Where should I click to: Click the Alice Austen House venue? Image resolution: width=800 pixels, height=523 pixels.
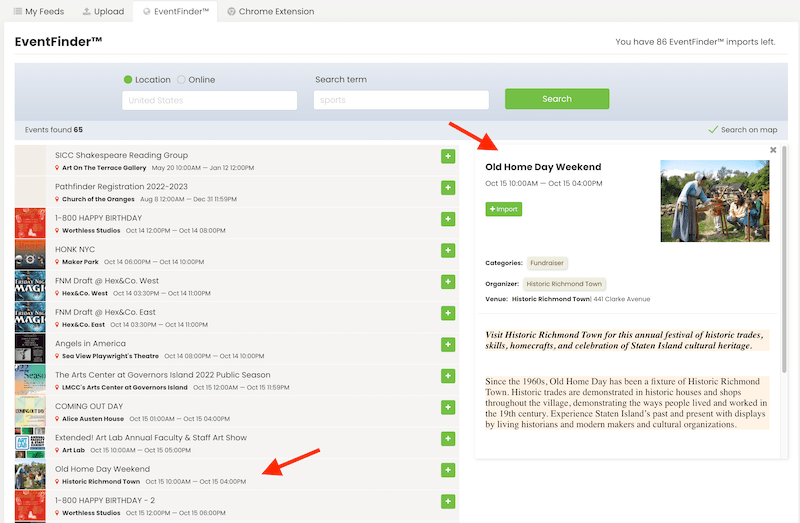tap(93, 419)
